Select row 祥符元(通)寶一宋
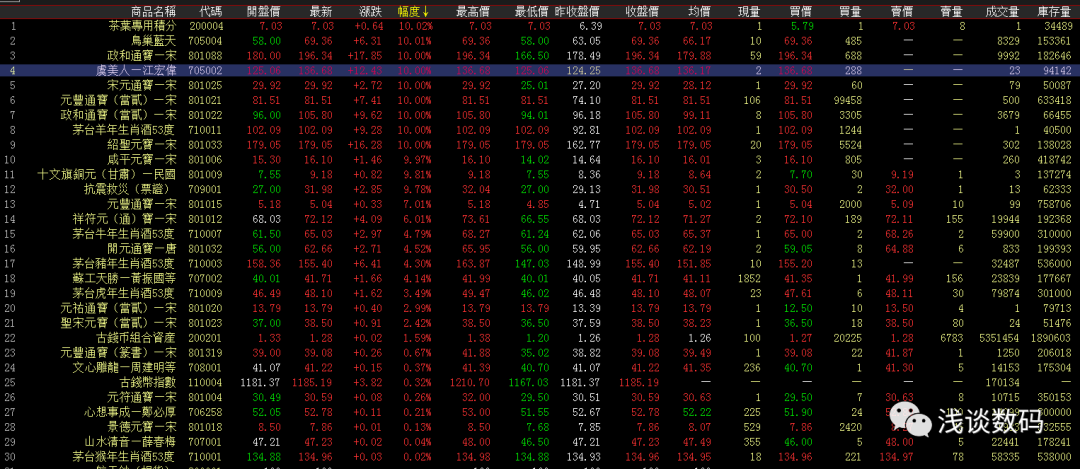1080x469 pixels. (540, 218)
